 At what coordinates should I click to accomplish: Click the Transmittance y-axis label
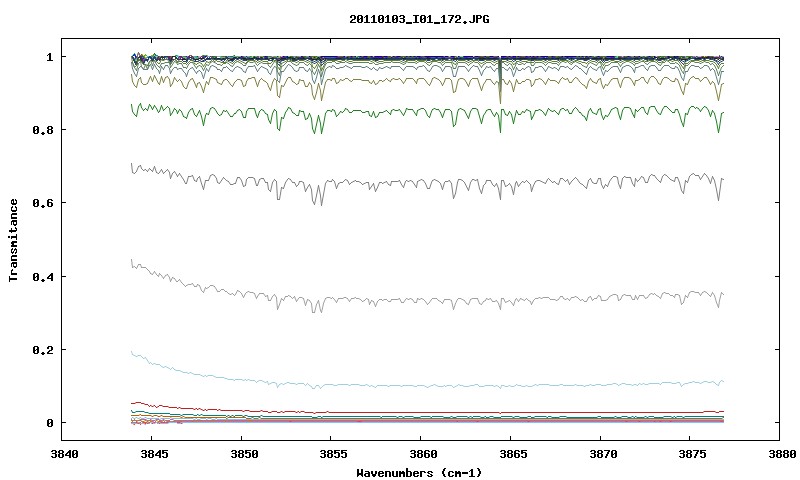tap(14, 240)
